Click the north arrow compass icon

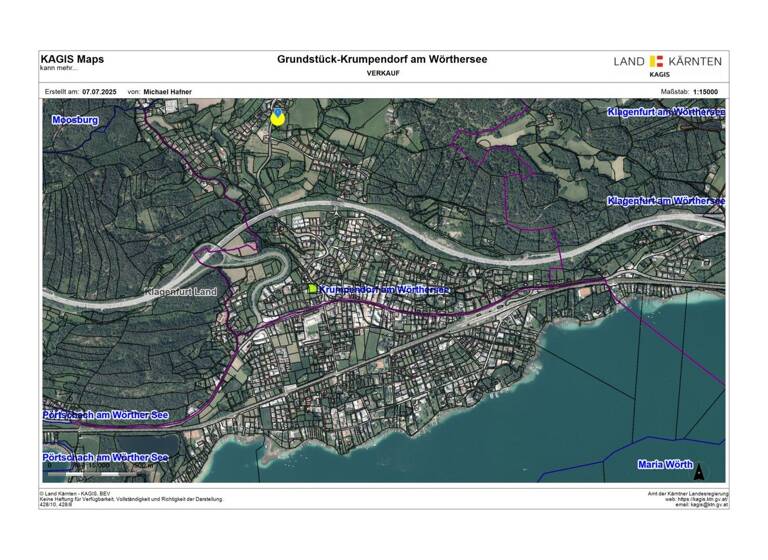click(x=699, y=472)
